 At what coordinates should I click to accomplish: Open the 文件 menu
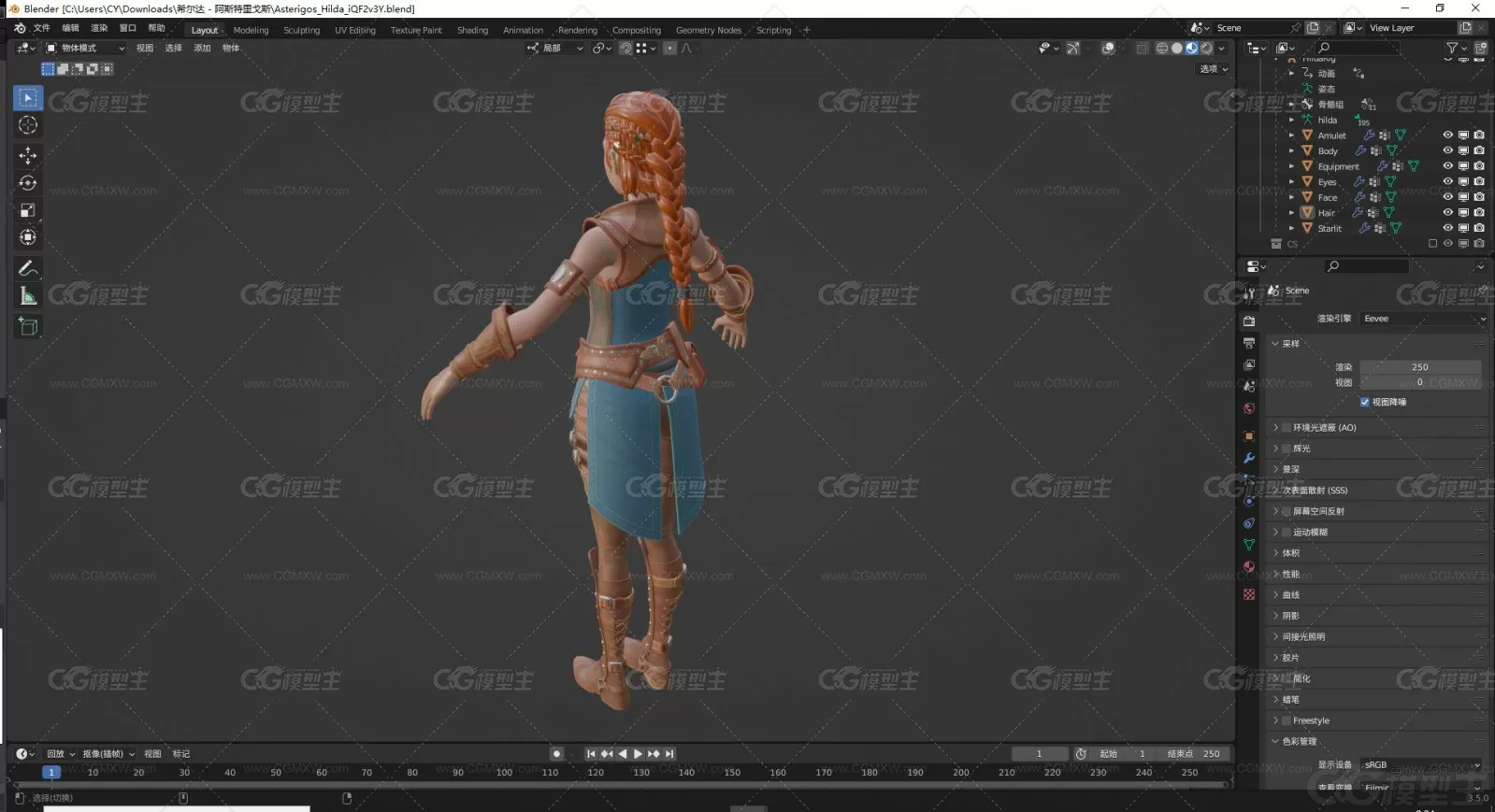(x=42, y=28)
